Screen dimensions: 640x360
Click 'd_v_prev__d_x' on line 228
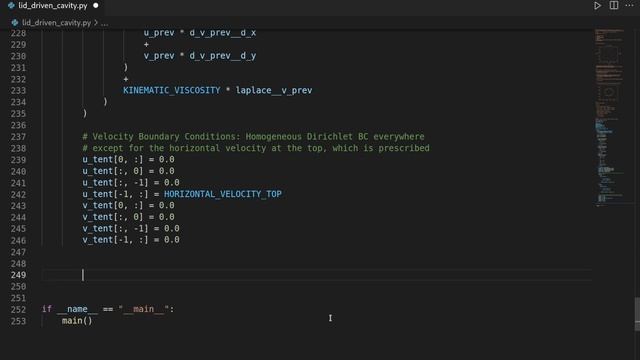click(x=222, y=33)
